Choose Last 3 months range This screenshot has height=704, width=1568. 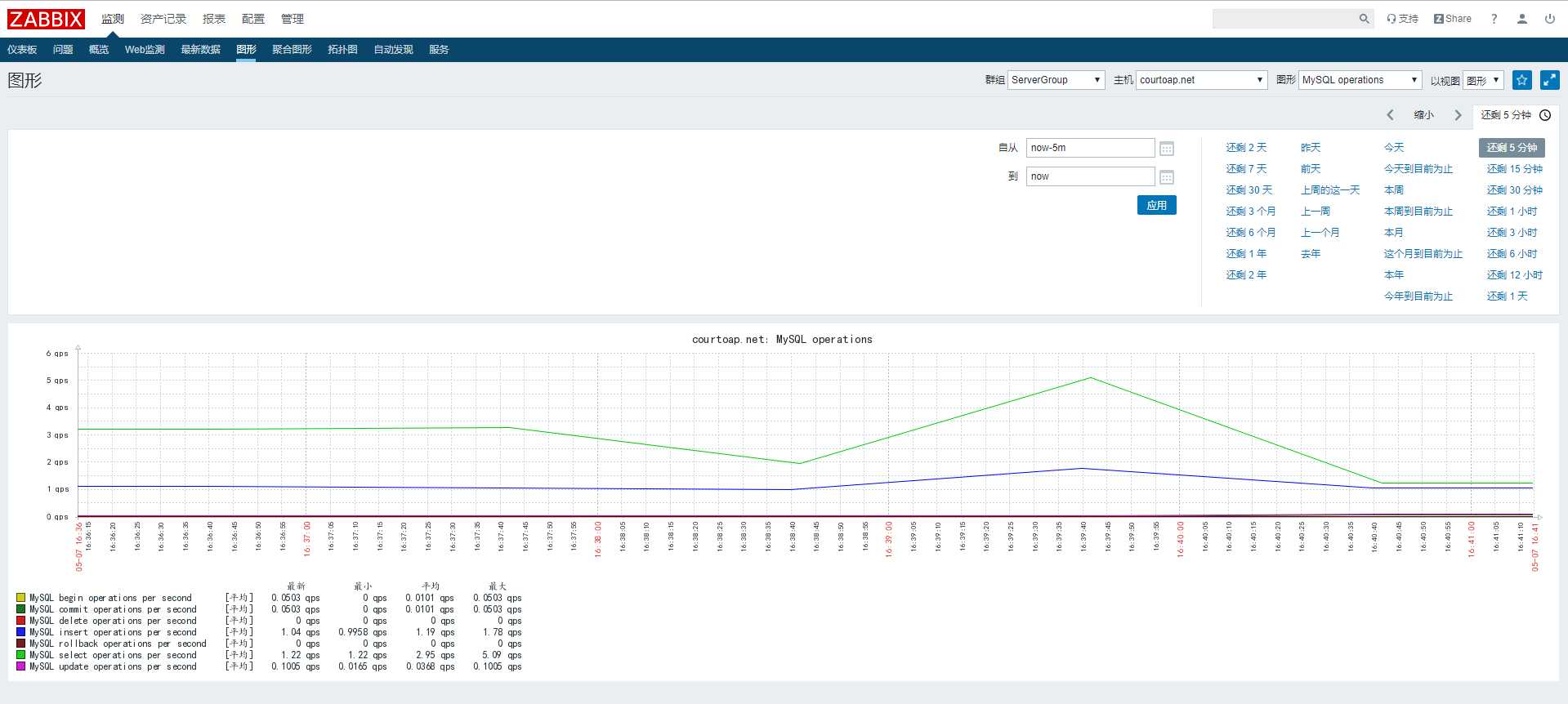[1250, 212]
